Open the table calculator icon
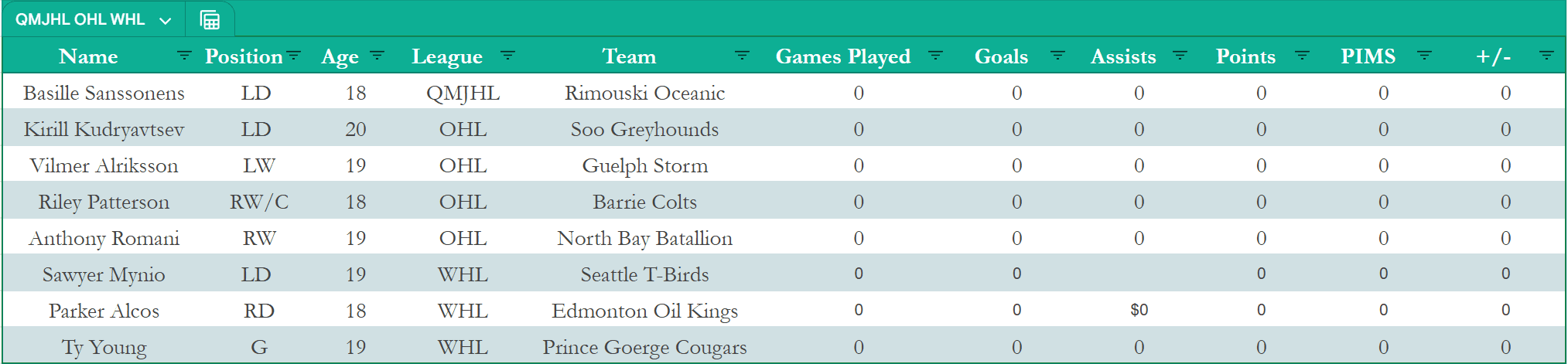Image resolution: width=1568 pixels, height=364 pixels. pos(210,20)
